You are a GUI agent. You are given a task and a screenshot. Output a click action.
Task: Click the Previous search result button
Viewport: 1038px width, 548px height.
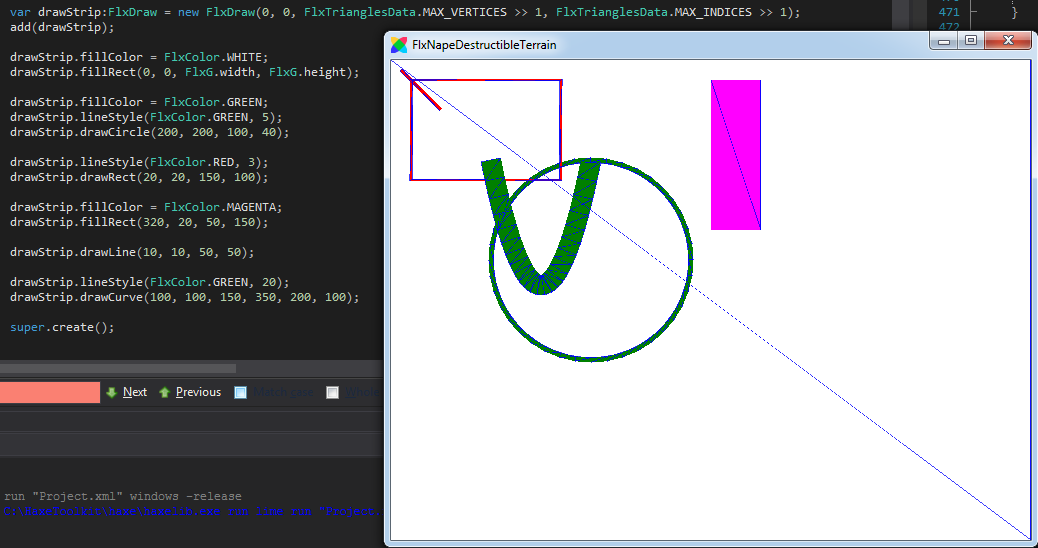(x=190, y=392)
